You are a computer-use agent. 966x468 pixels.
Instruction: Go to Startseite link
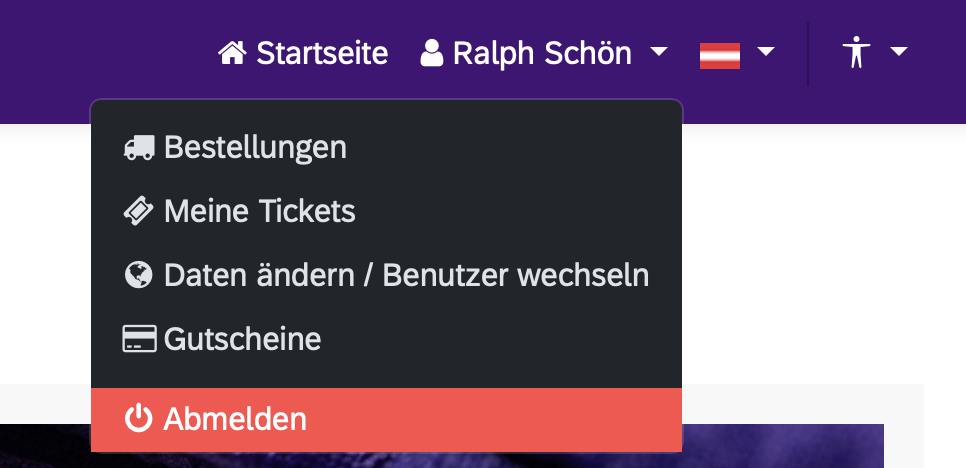(x=322, y=52)
